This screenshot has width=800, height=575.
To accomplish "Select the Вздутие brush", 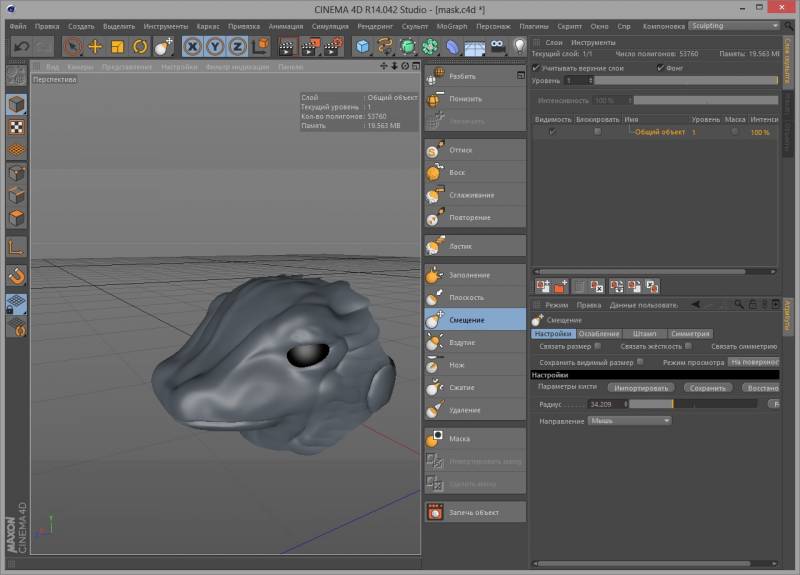I will point(475,342).
